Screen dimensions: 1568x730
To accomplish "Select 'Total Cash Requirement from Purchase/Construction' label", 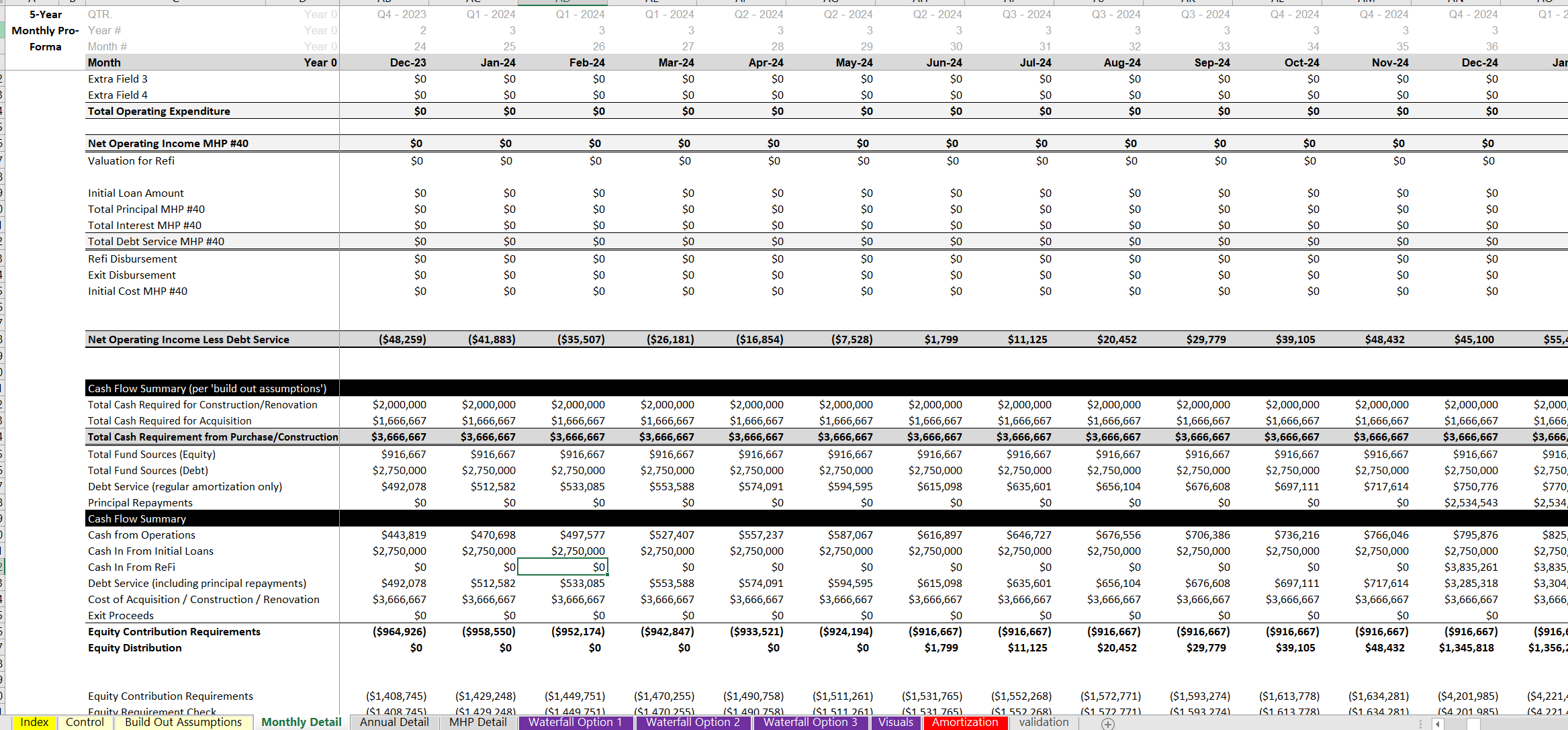I will pos(213,437).
